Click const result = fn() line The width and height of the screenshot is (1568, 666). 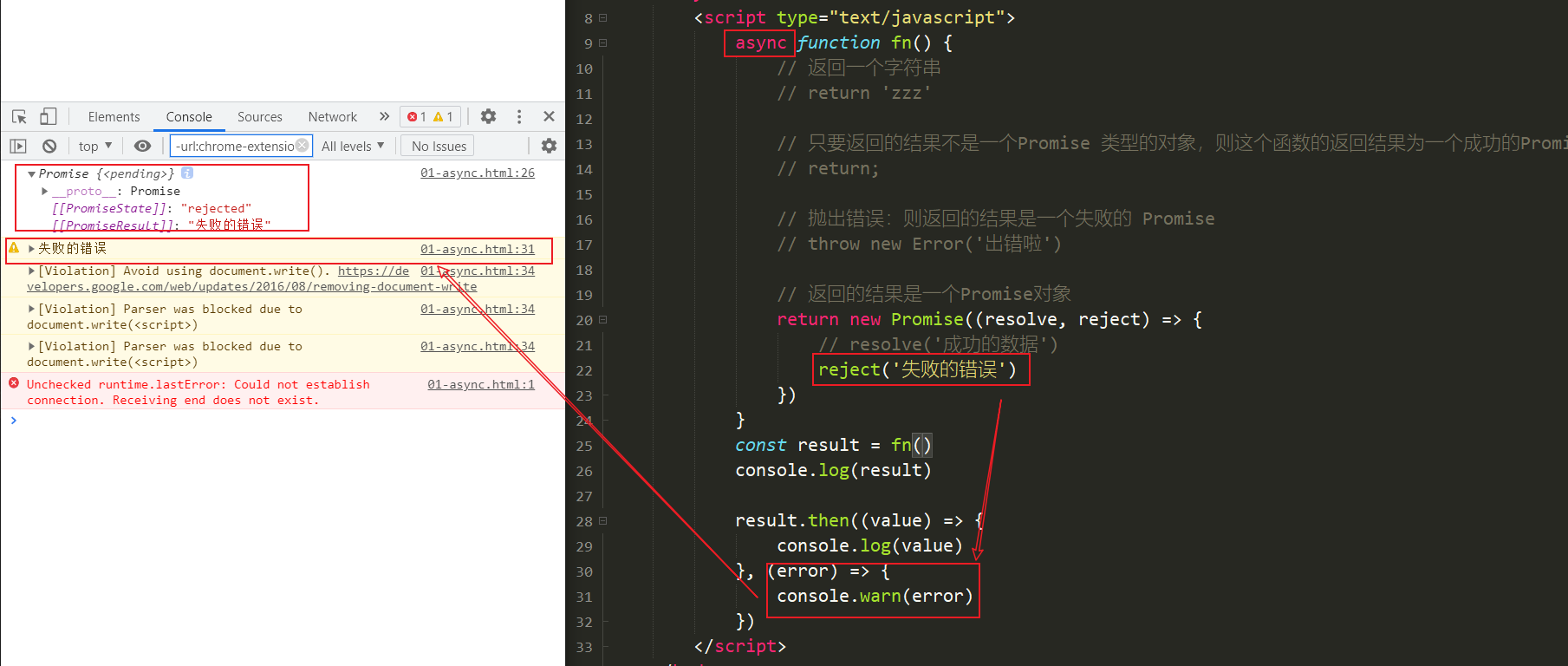[x=833, y=445]
